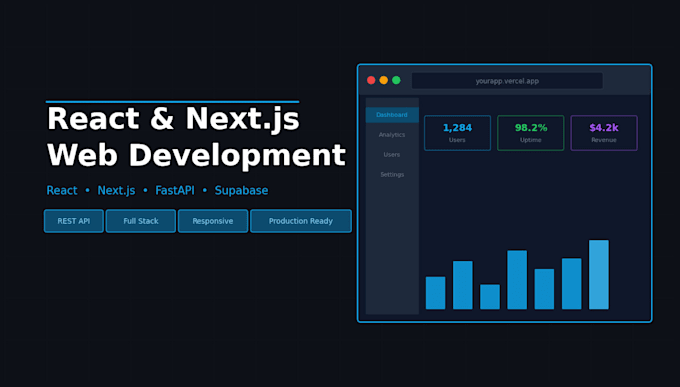Select the Full Stack badge
The width and height of the screenshot is (680, 387).
[141, 221]
